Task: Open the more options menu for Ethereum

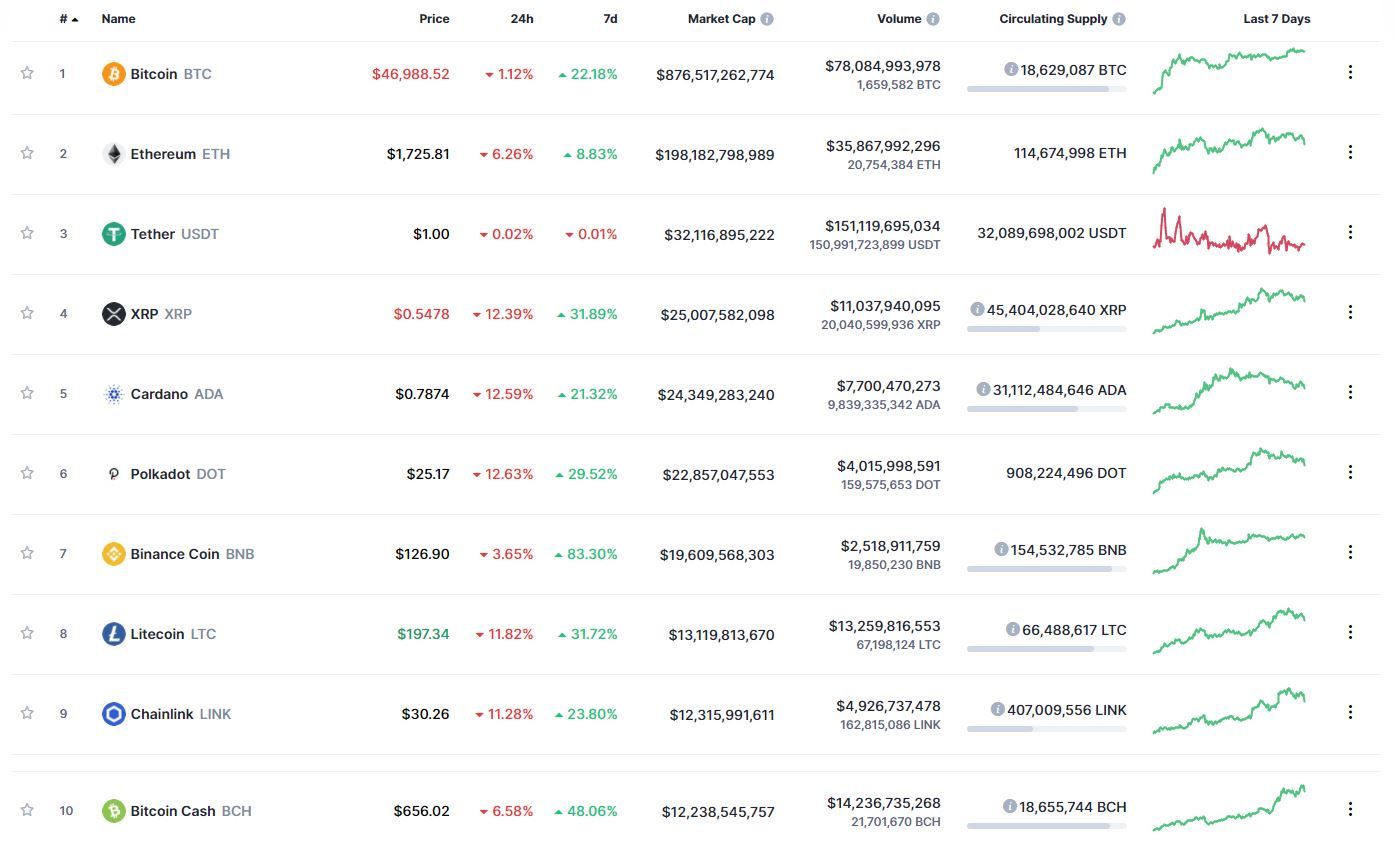Action: (x=1350, y=152)
